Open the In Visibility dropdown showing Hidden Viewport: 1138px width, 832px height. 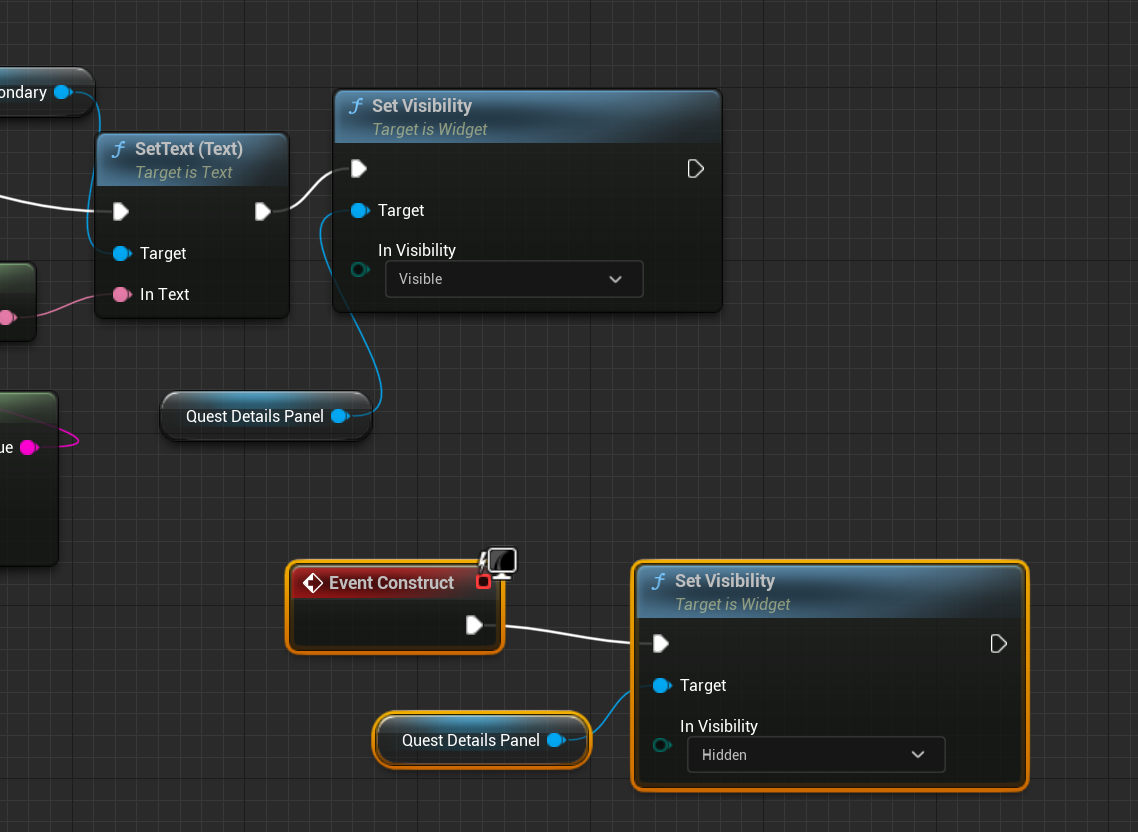816,755
